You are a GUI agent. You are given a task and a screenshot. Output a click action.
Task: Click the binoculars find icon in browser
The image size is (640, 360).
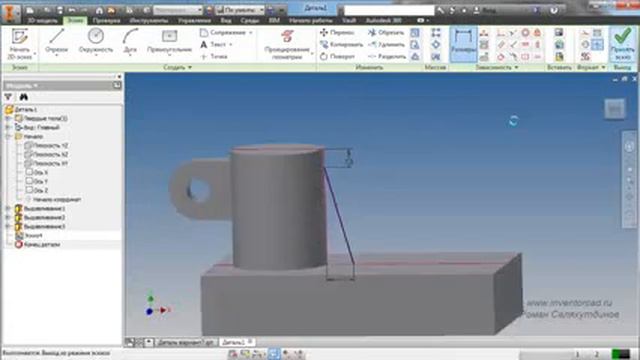click(24, 97)
